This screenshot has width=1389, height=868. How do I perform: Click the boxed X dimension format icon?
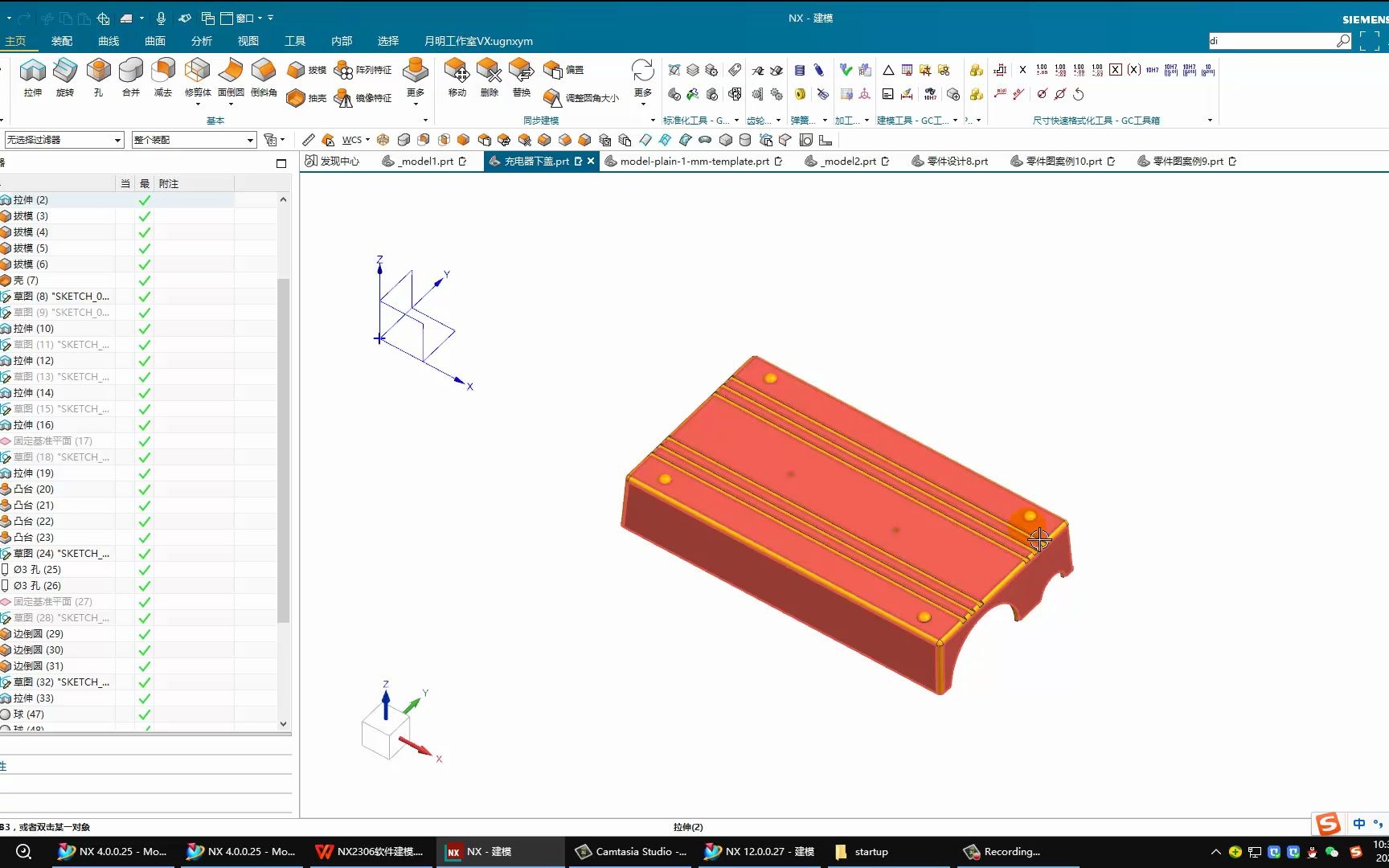coord(1116,70)
